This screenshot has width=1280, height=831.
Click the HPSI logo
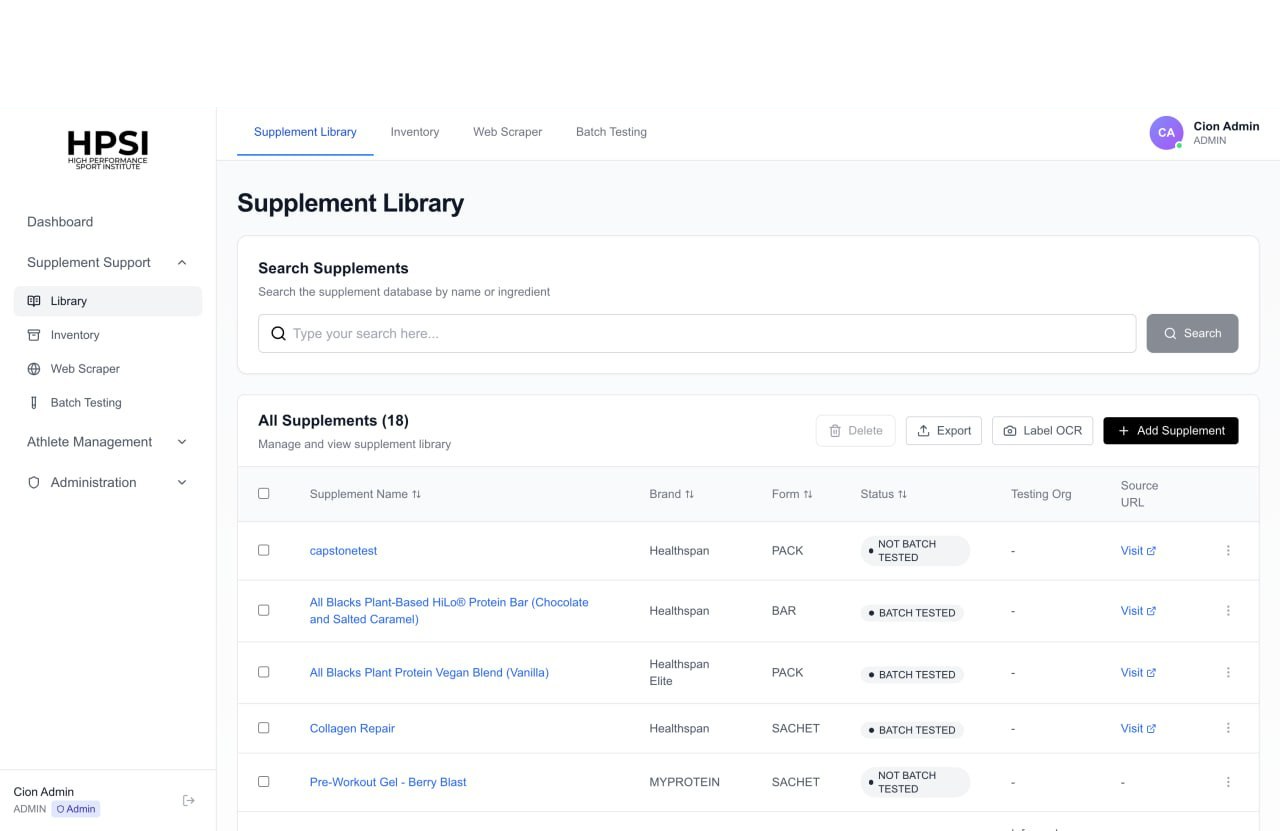pos(107,150)
